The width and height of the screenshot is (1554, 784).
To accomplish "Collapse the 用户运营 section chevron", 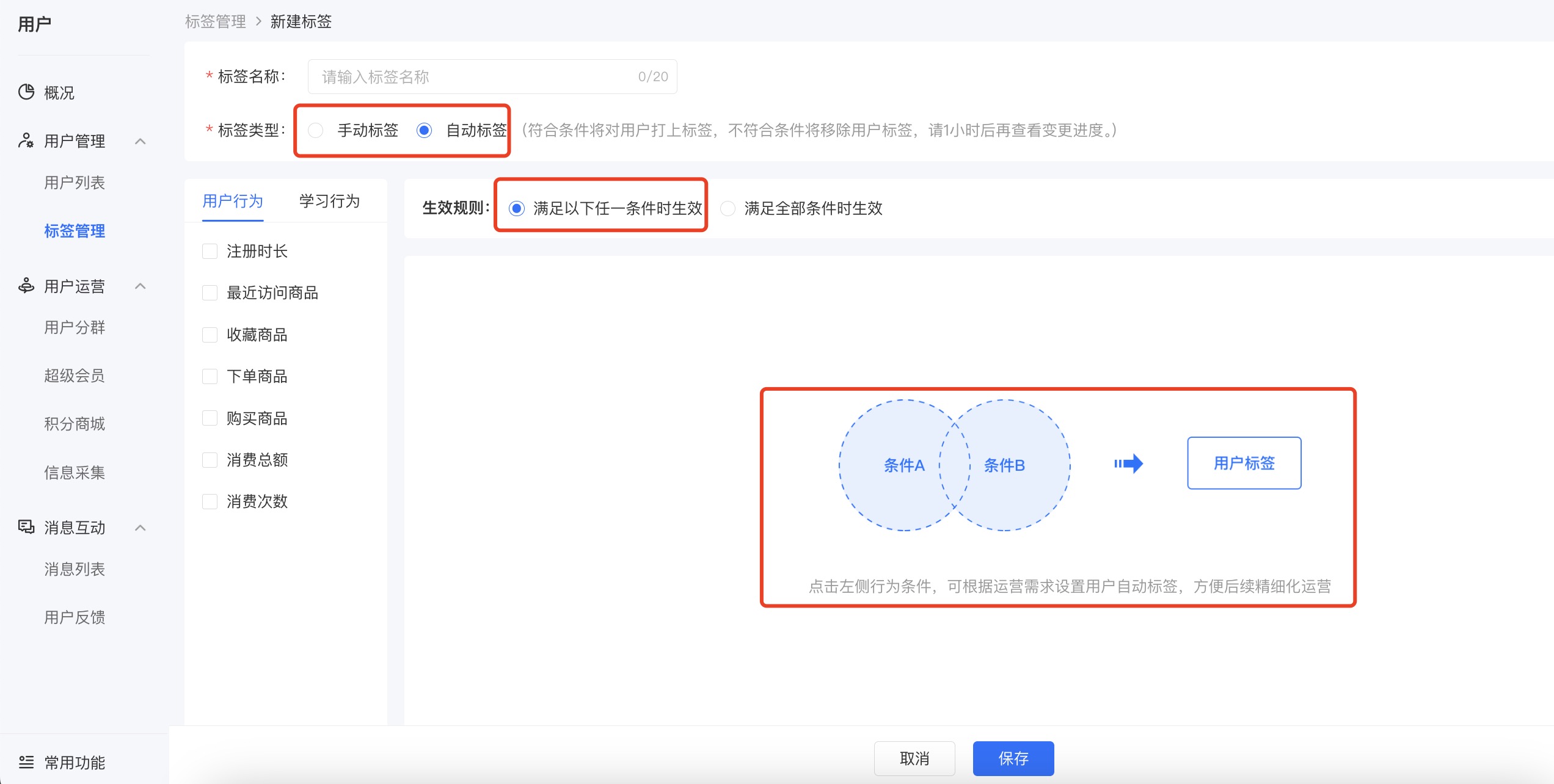I will (140, 286).
